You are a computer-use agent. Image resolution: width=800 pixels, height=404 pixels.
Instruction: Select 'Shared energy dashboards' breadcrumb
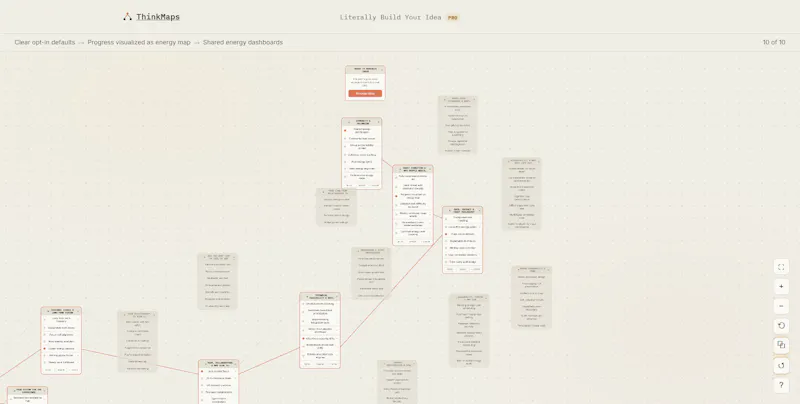tap(243, 42)
